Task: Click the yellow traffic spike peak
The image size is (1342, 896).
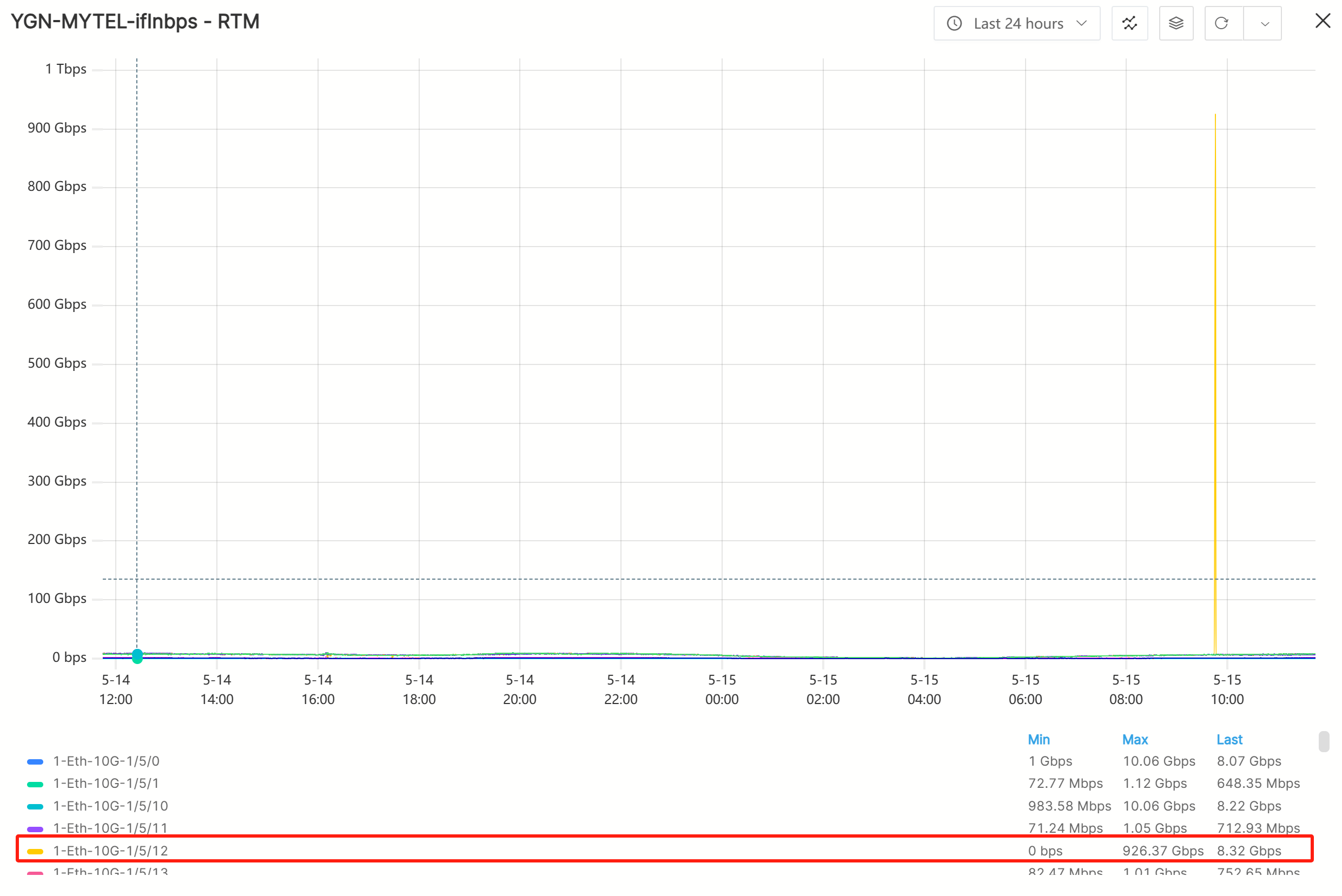Action: click(1215, 116)
